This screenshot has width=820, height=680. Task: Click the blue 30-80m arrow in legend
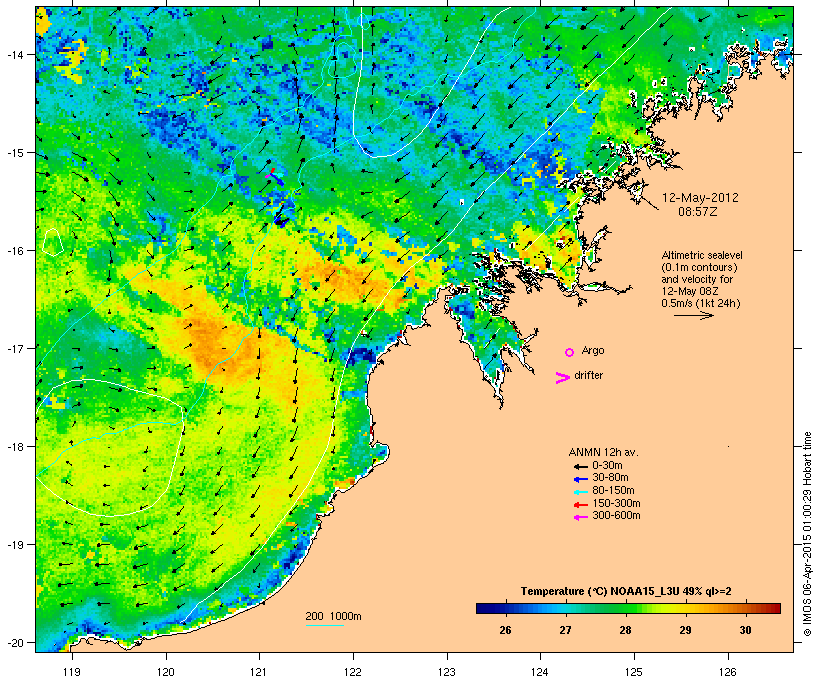click(x=580, y=479)
